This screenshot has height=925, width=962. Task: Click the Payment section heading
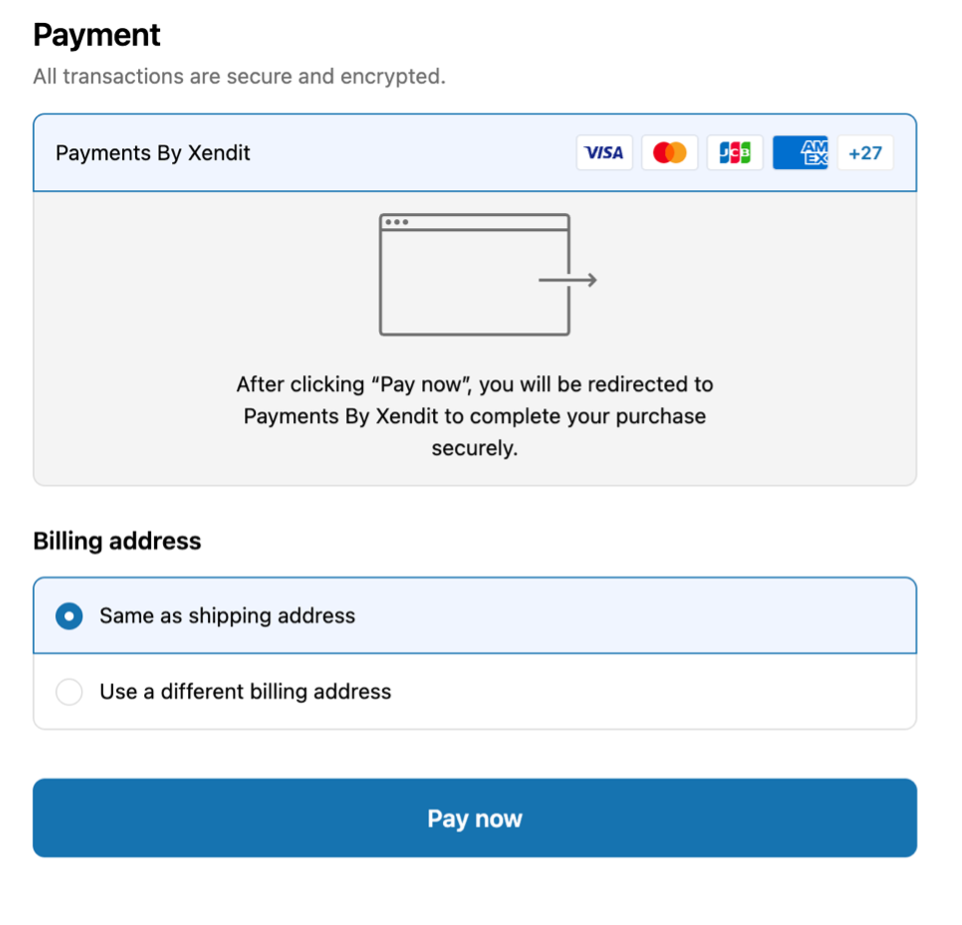coord(97,35)
